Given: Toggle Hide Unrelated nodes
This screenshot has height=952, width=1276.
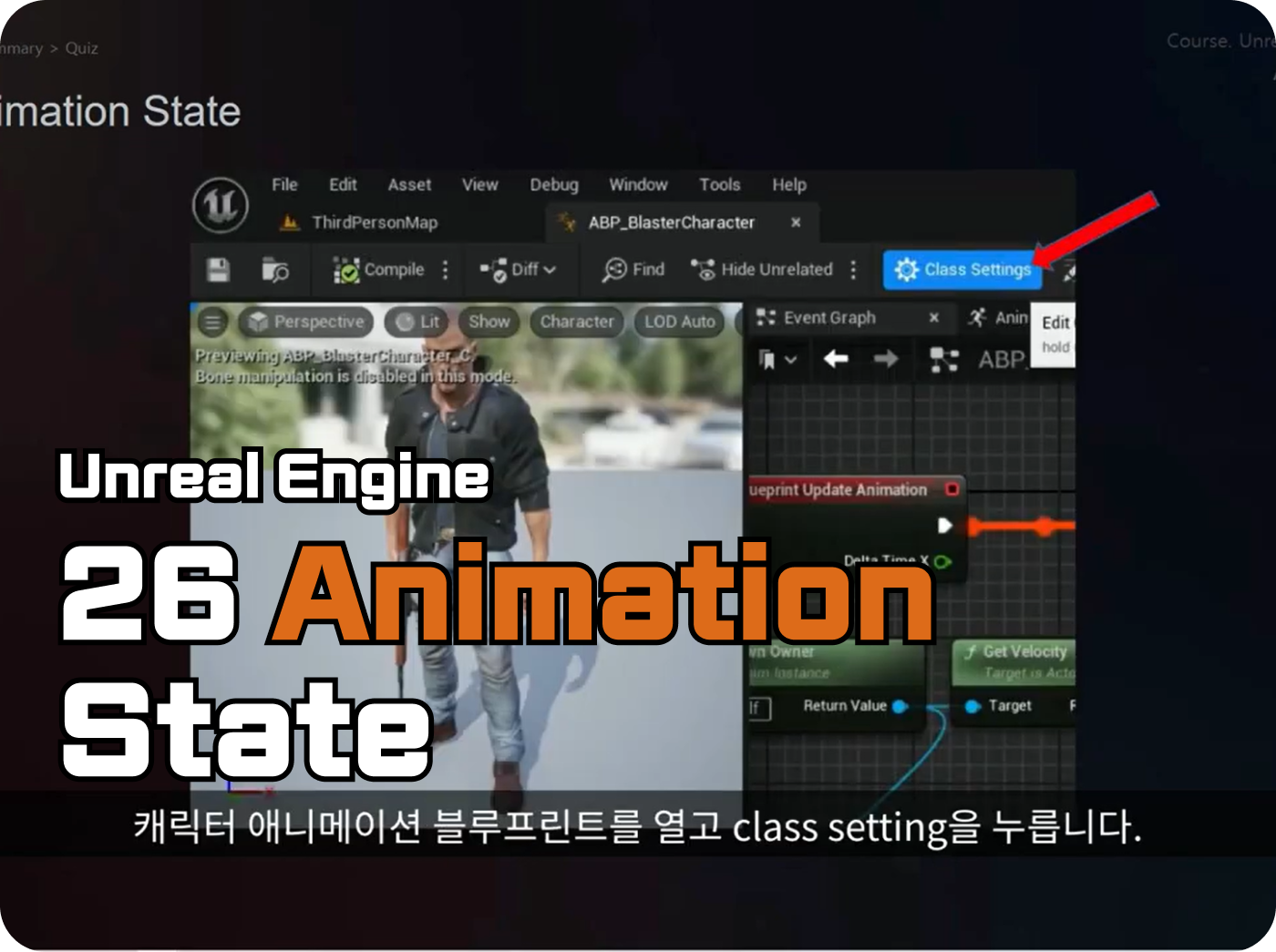Looking at the screenshot, I should (x=762, y=270).
